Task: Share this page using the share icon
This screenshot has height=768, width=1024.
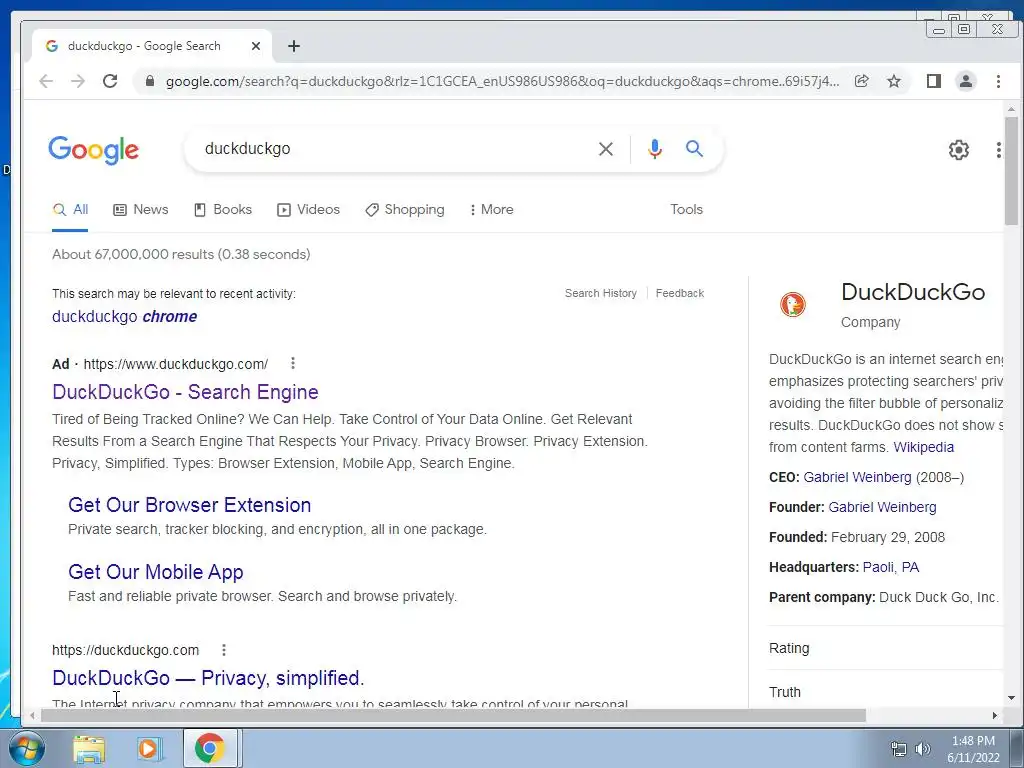Action: point(861,81)
